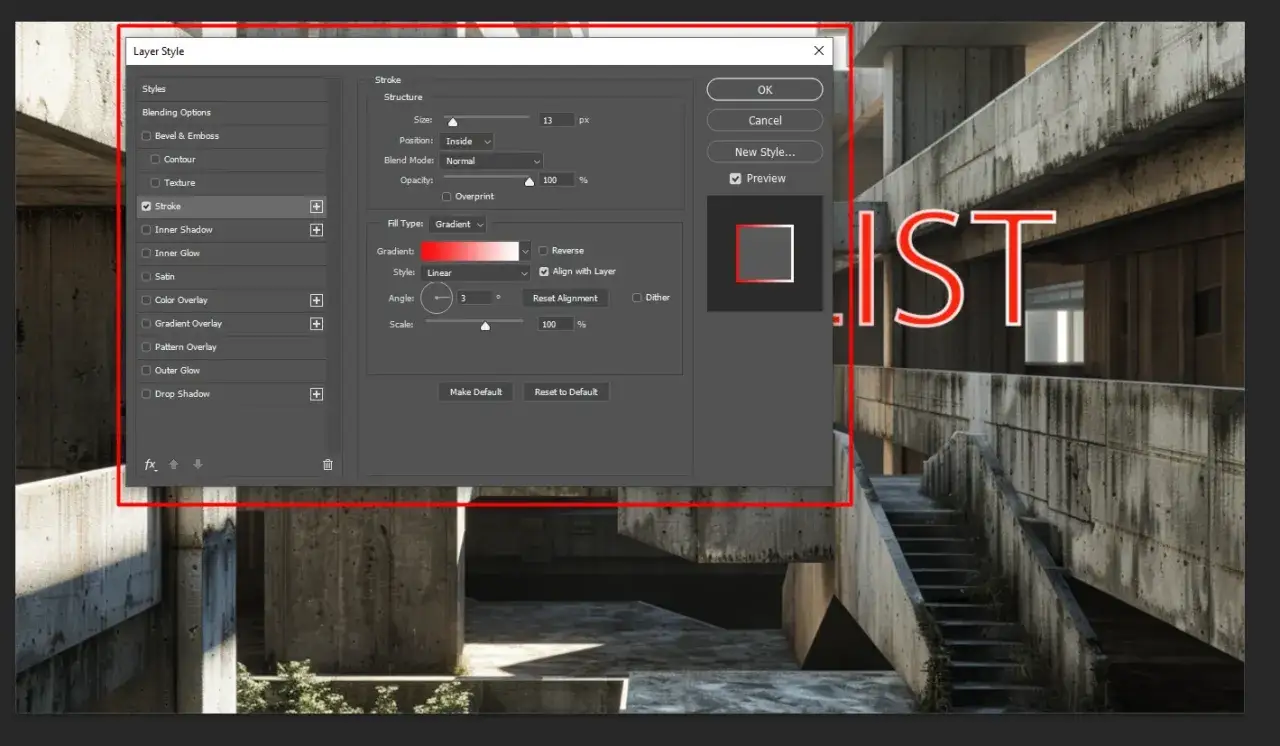Click the Size slider handle
The height and width of the screenshot is (746, 1280).
(452, 121)
